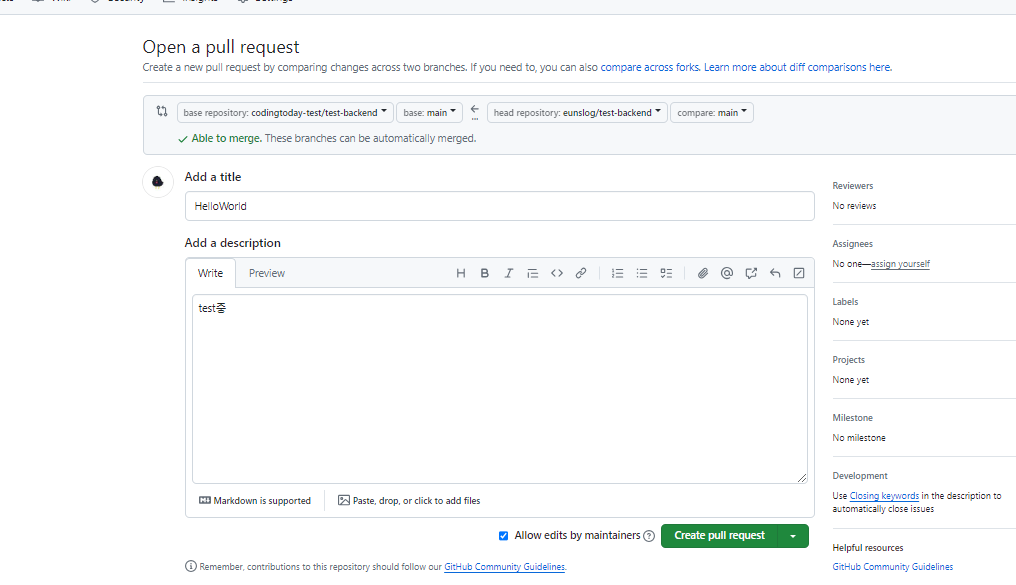The width and height of the screenshot is (1016, 585).
Task: Open the Reviewers sidebar section
Action: (853, 186)
